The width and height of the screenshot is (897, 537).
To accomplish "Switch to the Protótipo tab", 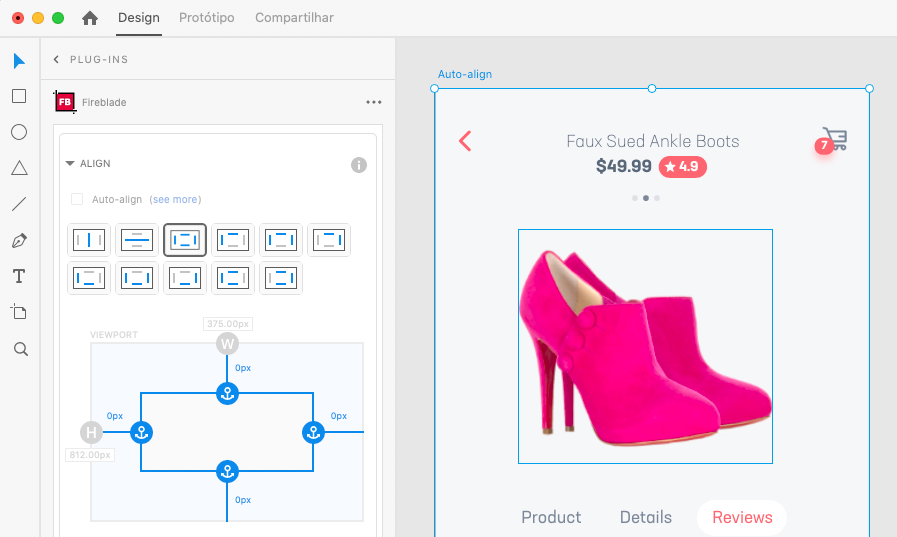I will tap(207, 18).
